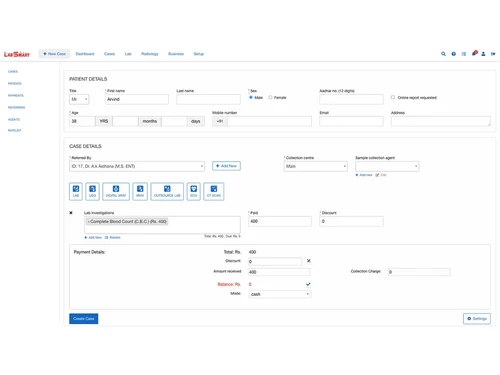Clear discount with X in Payment Details

(309, 261)
